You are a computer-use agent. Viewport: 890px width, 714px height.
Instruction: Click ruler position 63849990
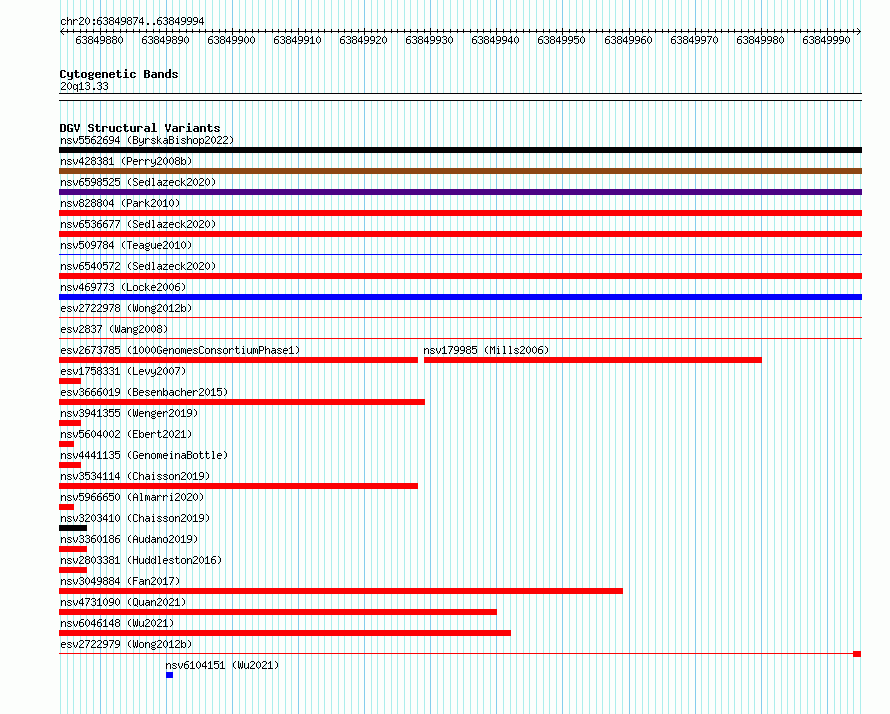pos(826,40)
